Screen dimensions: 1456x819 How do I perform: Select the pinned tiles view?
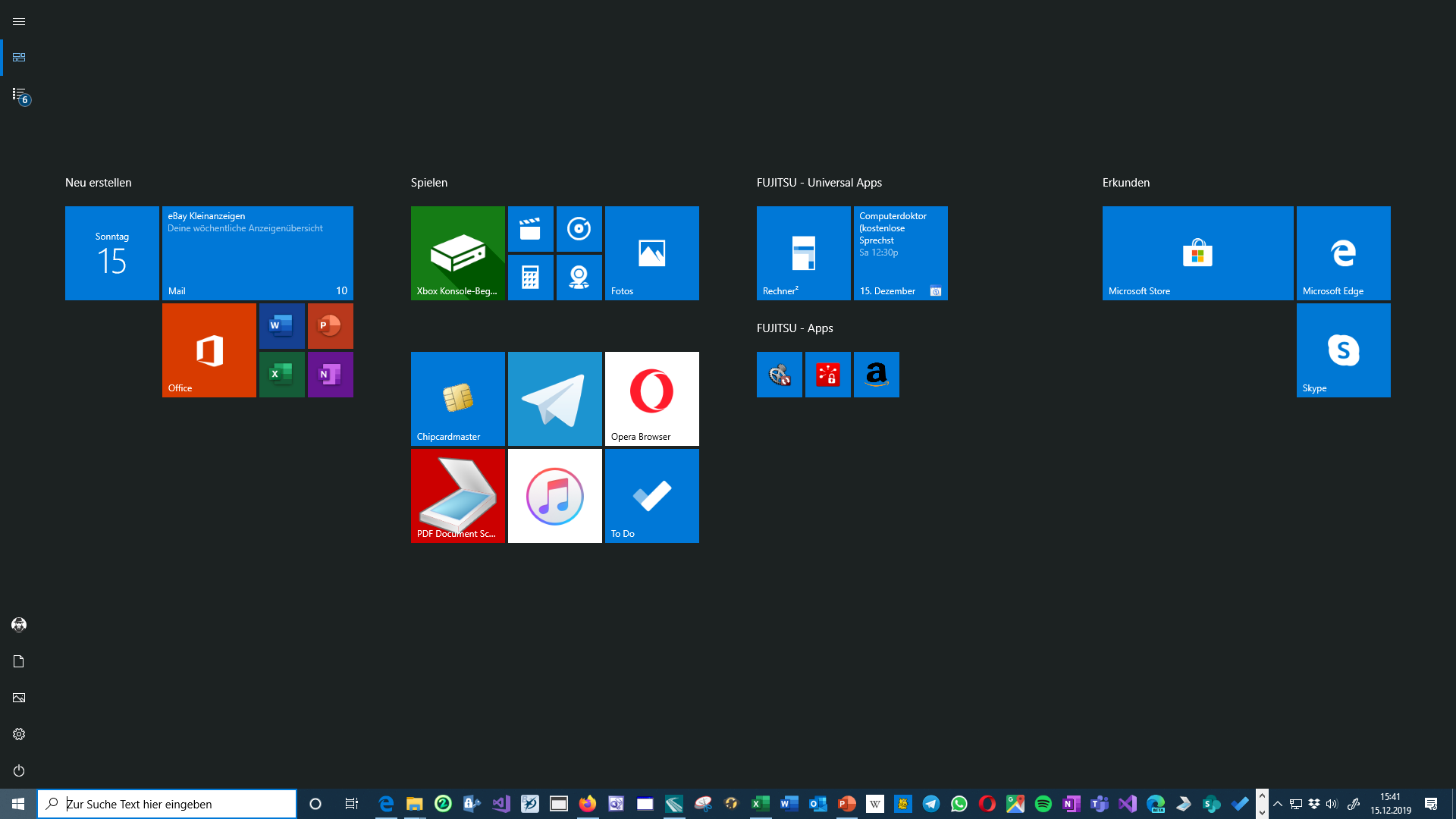[19, 58]
